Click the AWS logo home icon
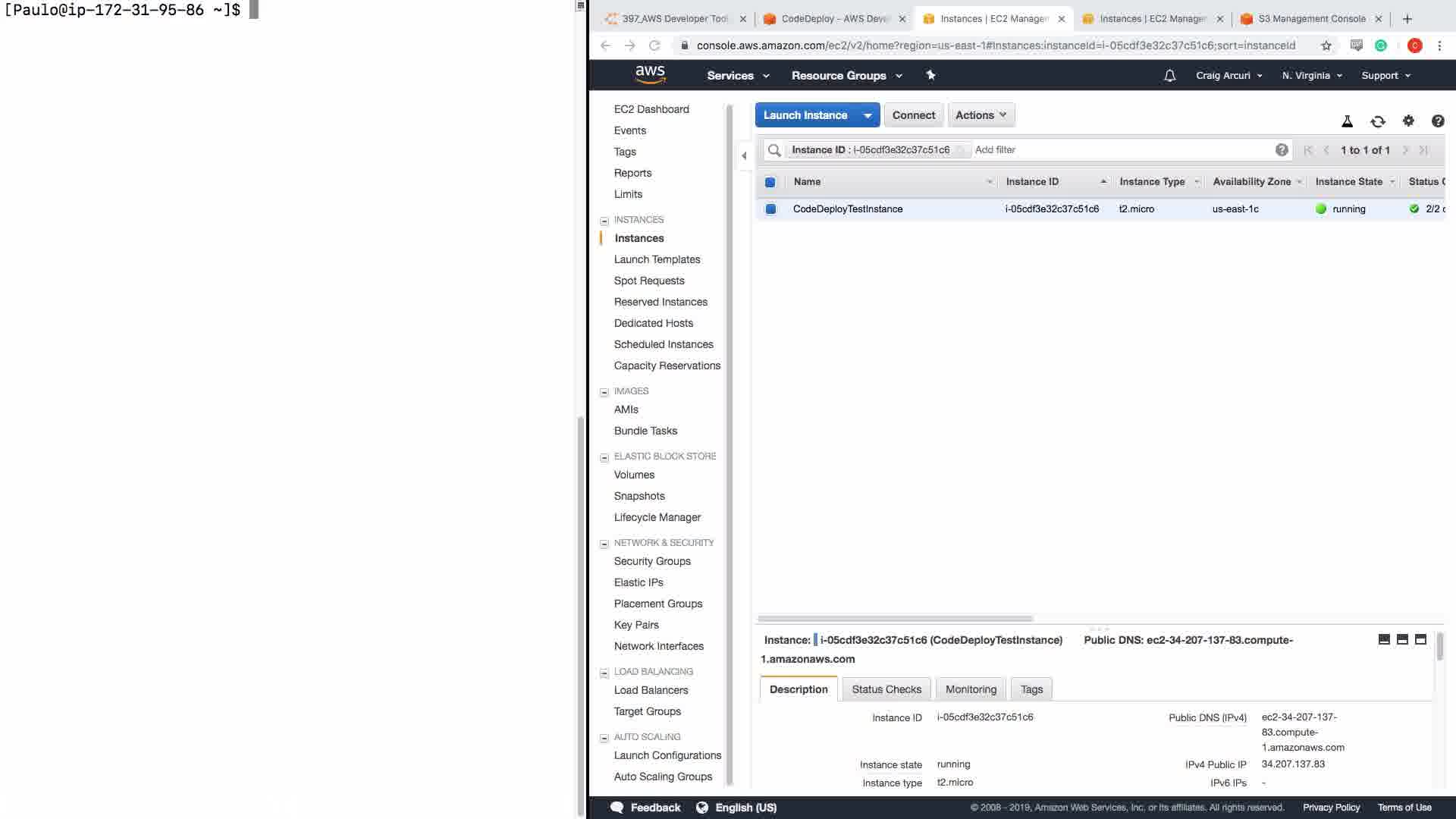 (650, 74)
